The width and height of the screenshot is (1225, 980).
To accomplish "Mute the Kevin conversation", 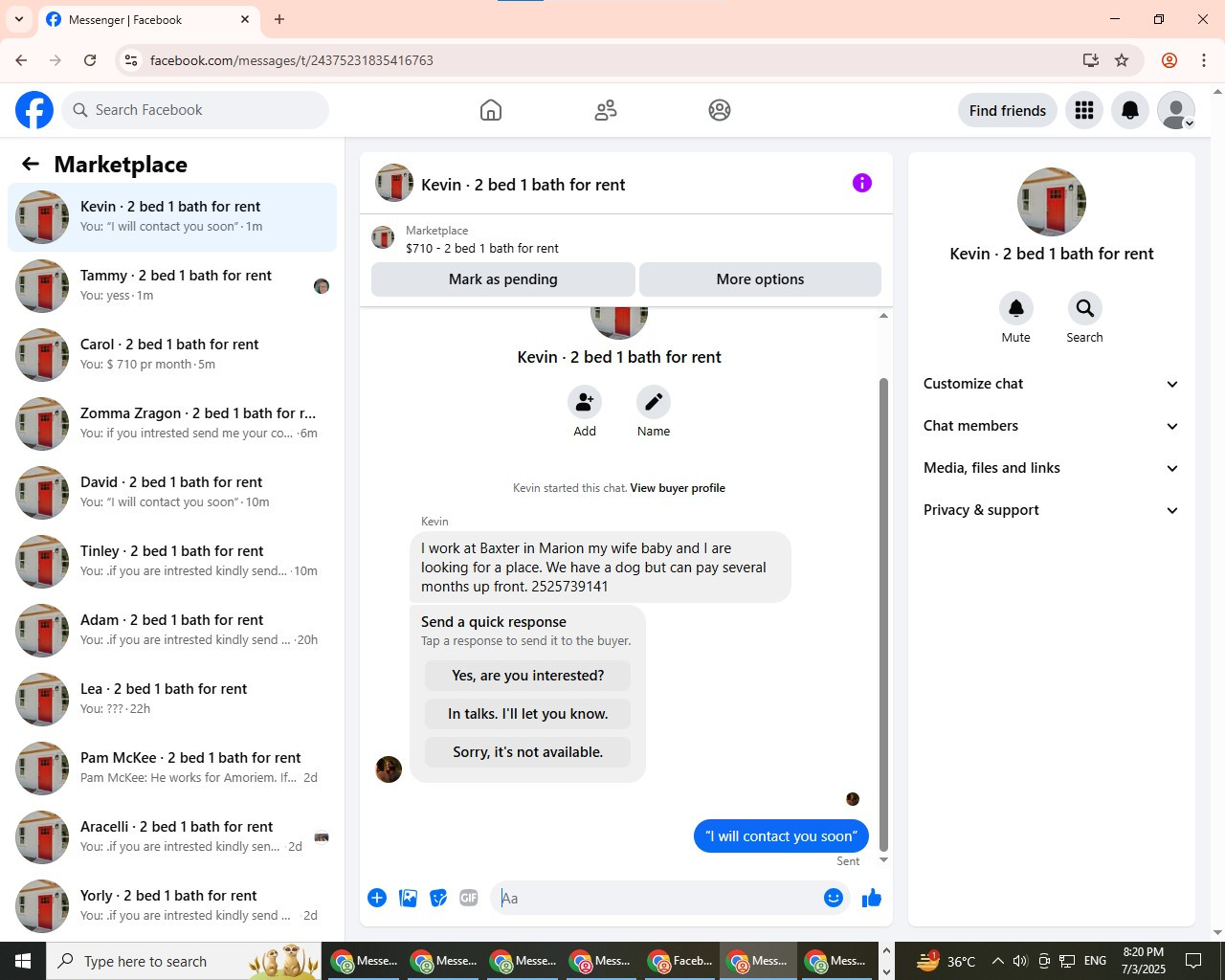I will [x=1016, y=308].
